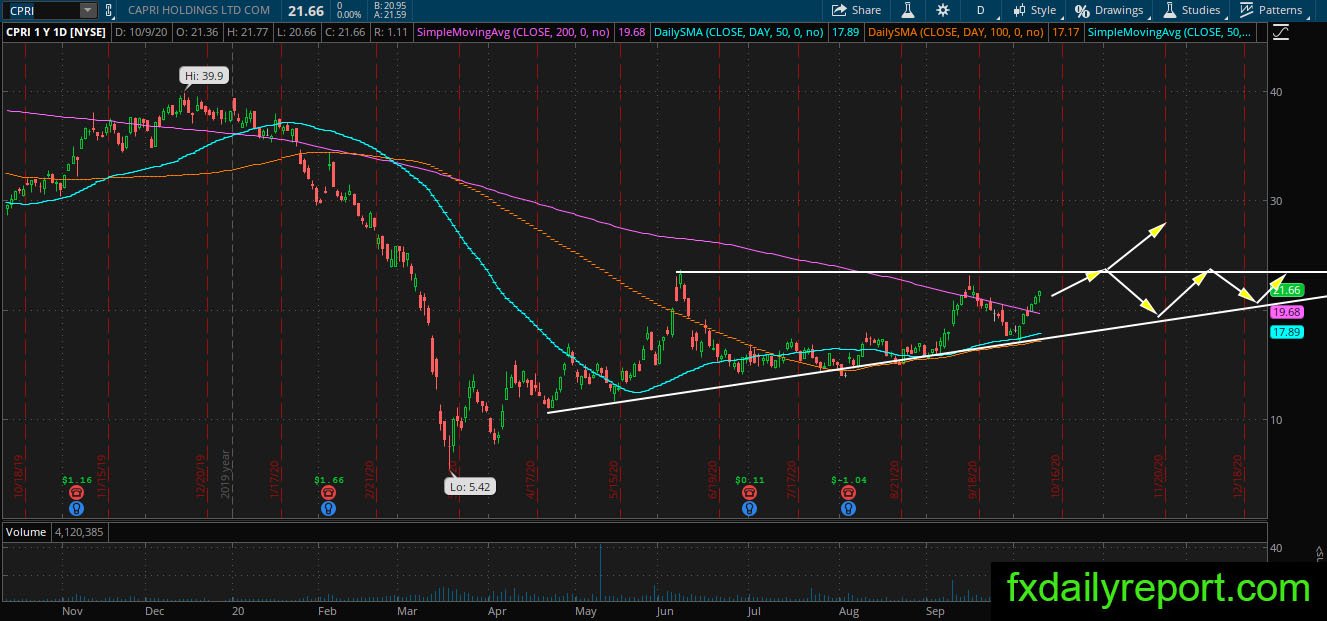Screen dimensions: 1327x621
Task: Click the CPRI symbol input field
Action: [40, 10]
